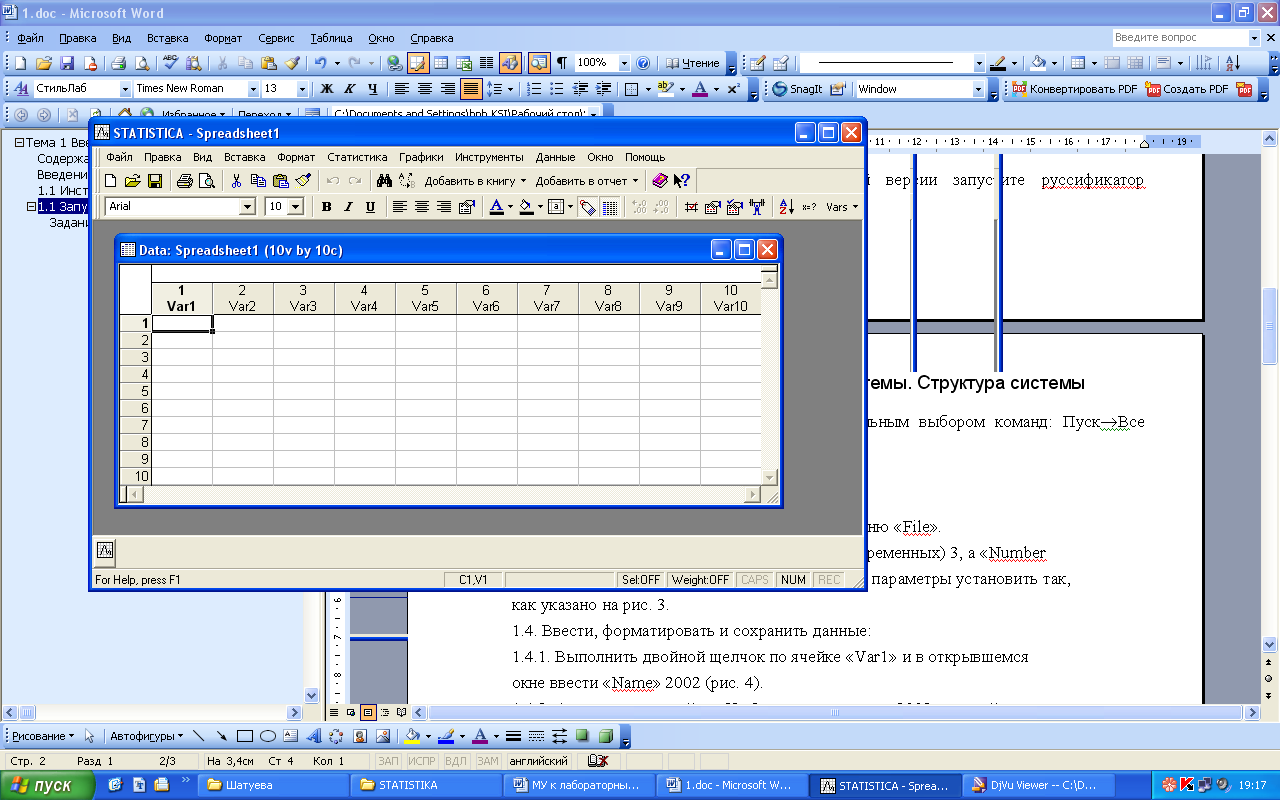This screenshot has width=1280, height=800.
Task: Open the STATISTIKA folder from taskbar
Action: click(428, 785)
